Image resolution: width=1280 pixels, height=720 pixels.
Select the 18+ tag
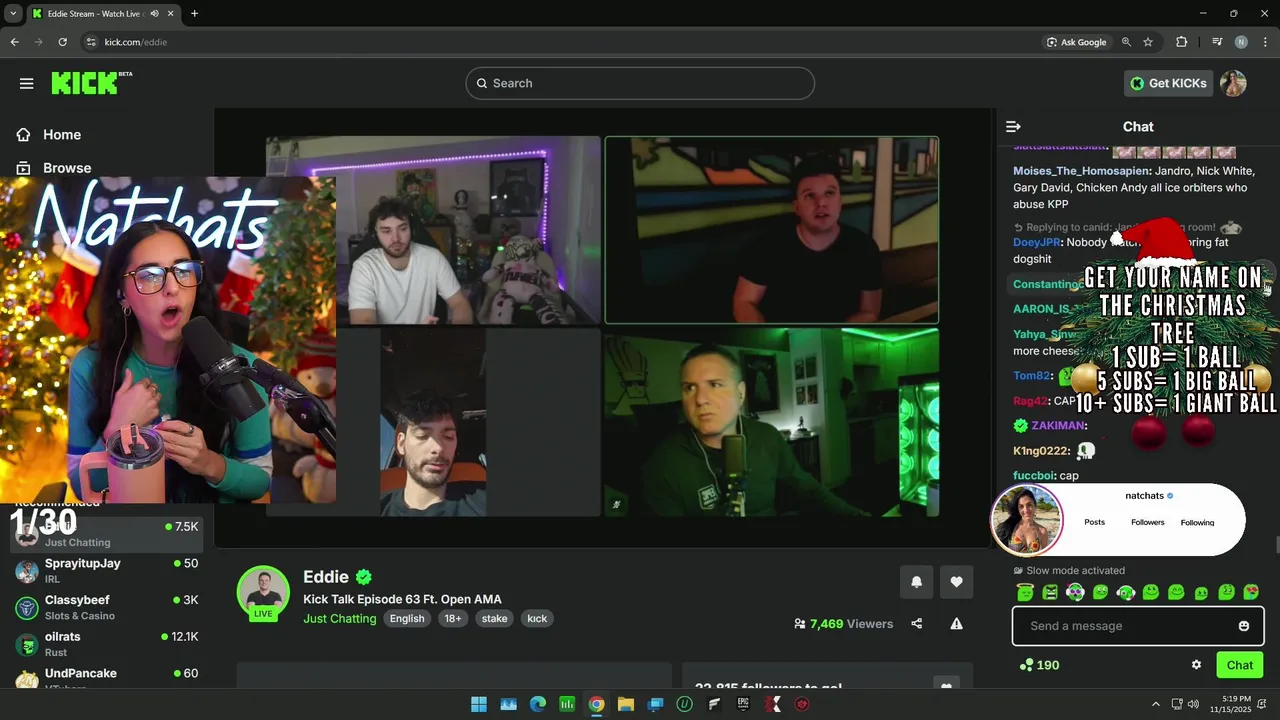[x=452, y=618]
